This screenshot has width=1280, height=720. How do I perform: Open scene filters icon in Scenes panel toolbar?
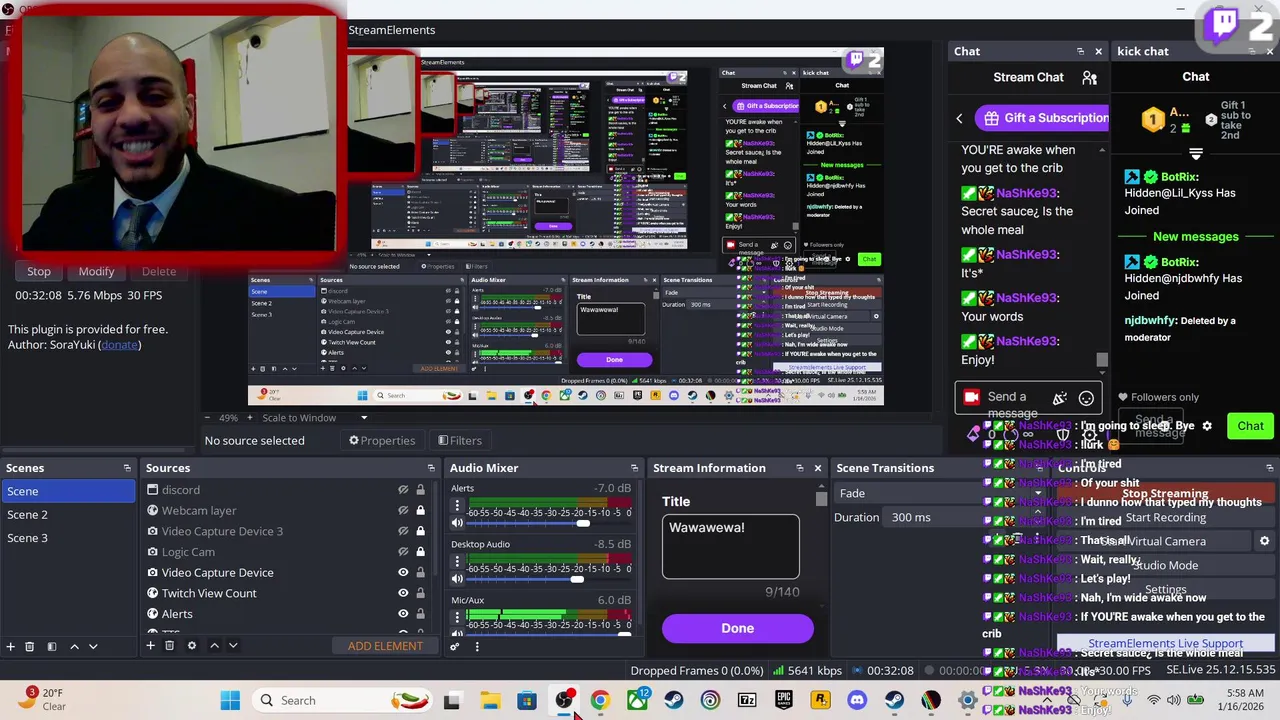[51, 646]
